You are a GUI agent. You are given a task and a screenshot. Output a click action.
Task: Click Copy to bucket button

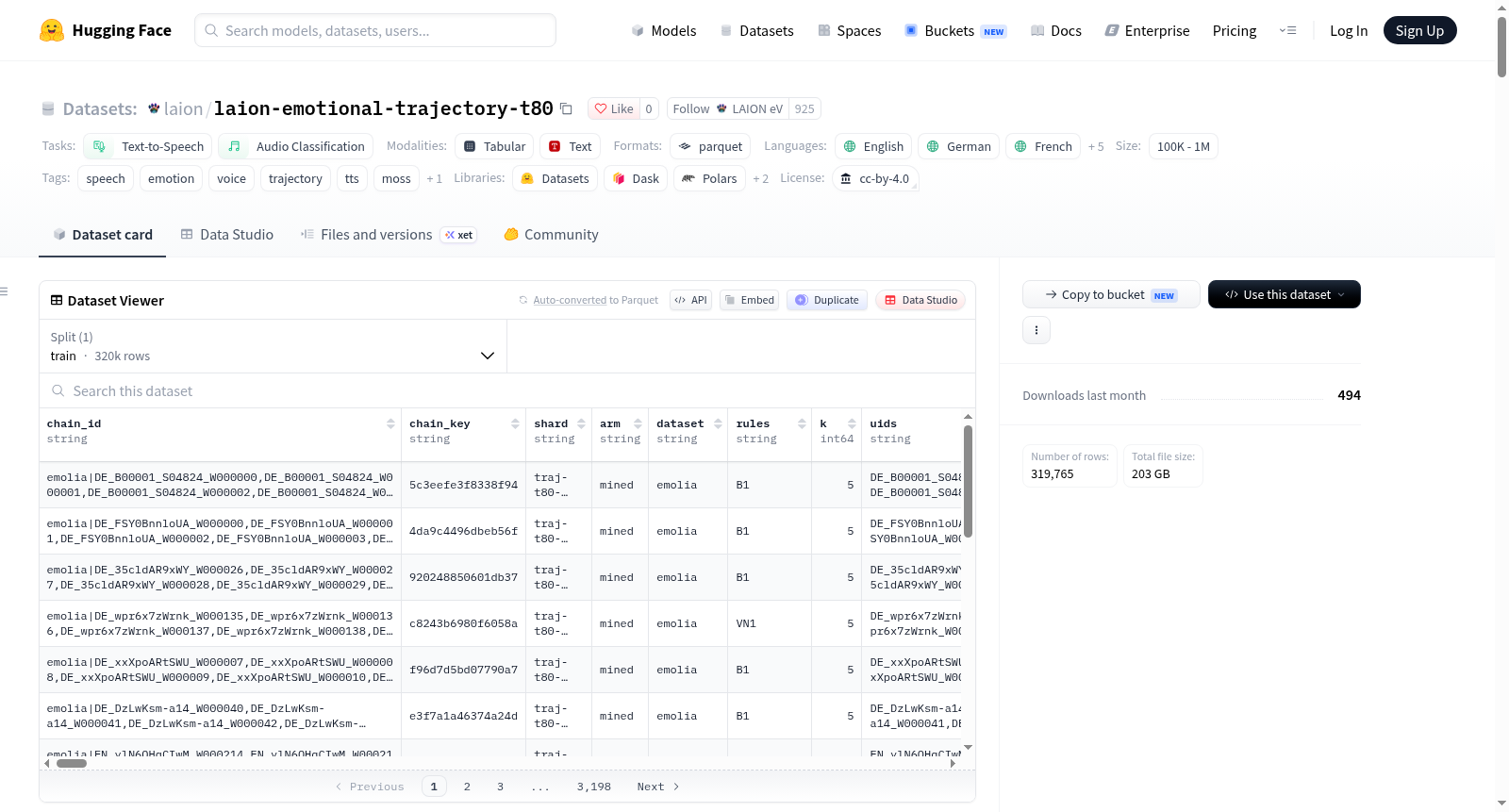coord(1111,294)
